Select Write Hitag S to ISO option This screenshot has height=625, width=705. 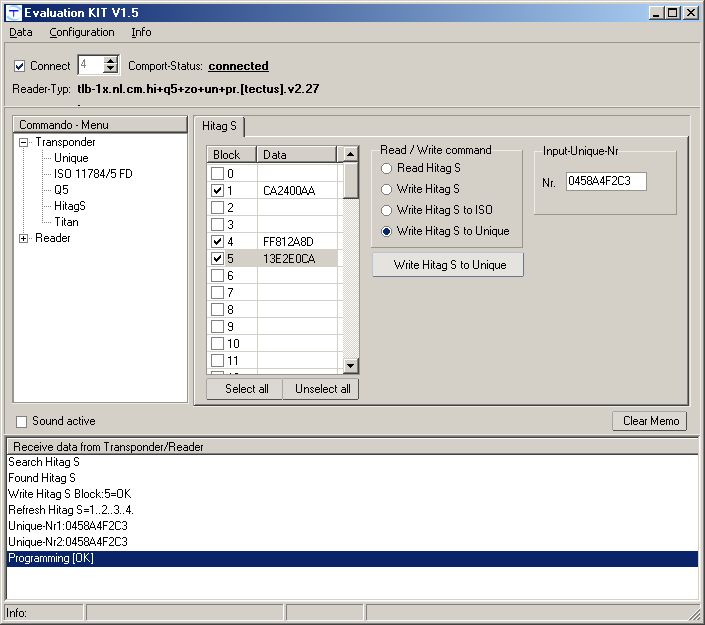(x=437, y=210)
